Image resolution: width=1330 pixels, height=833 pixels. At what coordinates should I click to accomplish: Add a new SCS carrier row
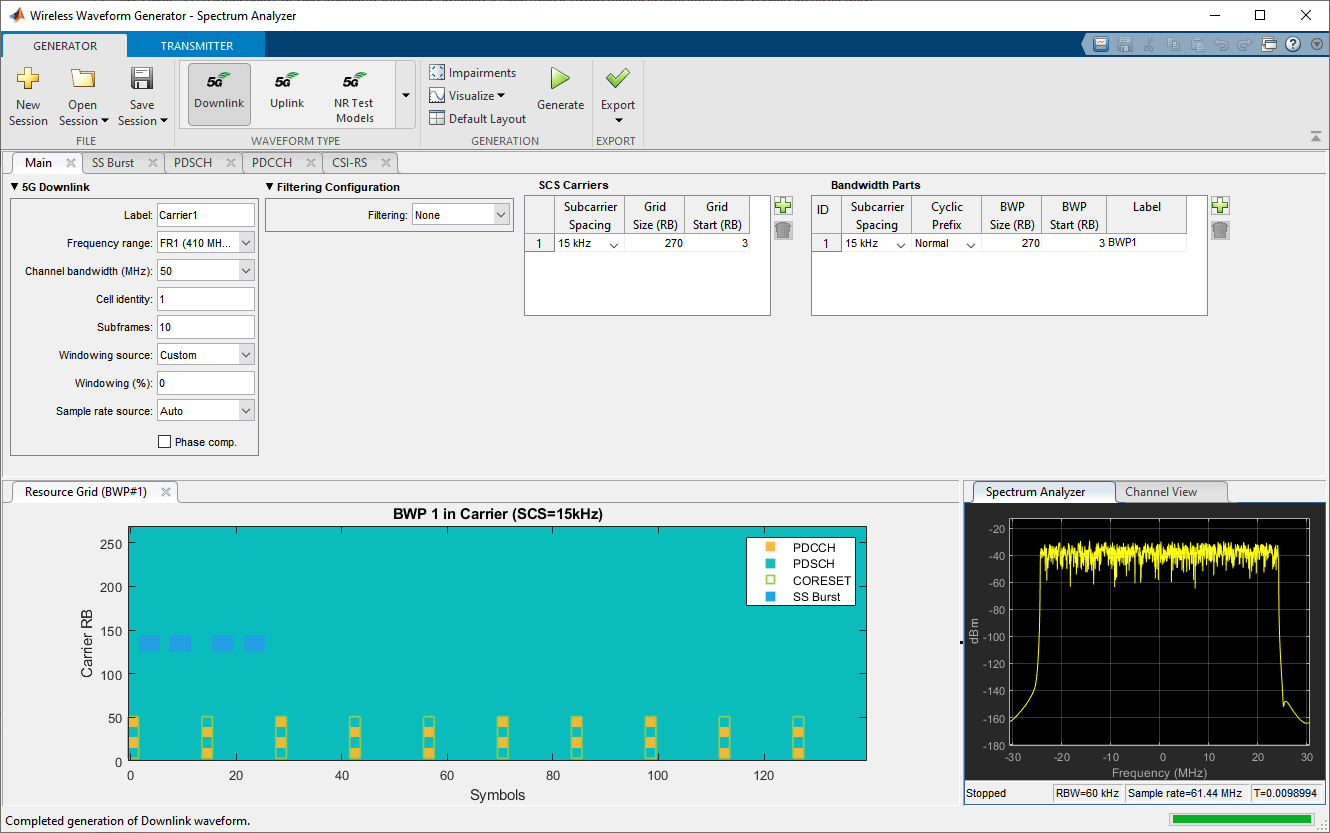pyautogui.click(x=783, y=205)
